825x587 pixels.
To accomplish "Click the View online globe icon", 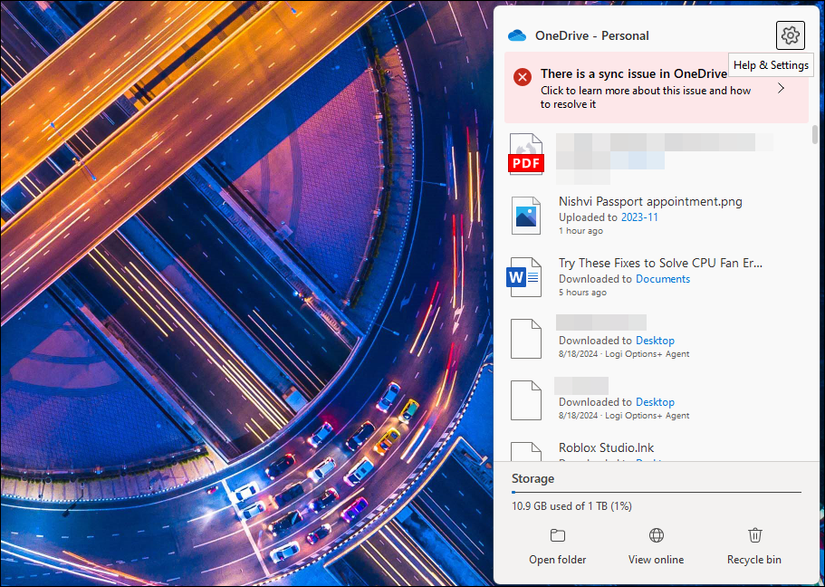I will pos(656,535).
